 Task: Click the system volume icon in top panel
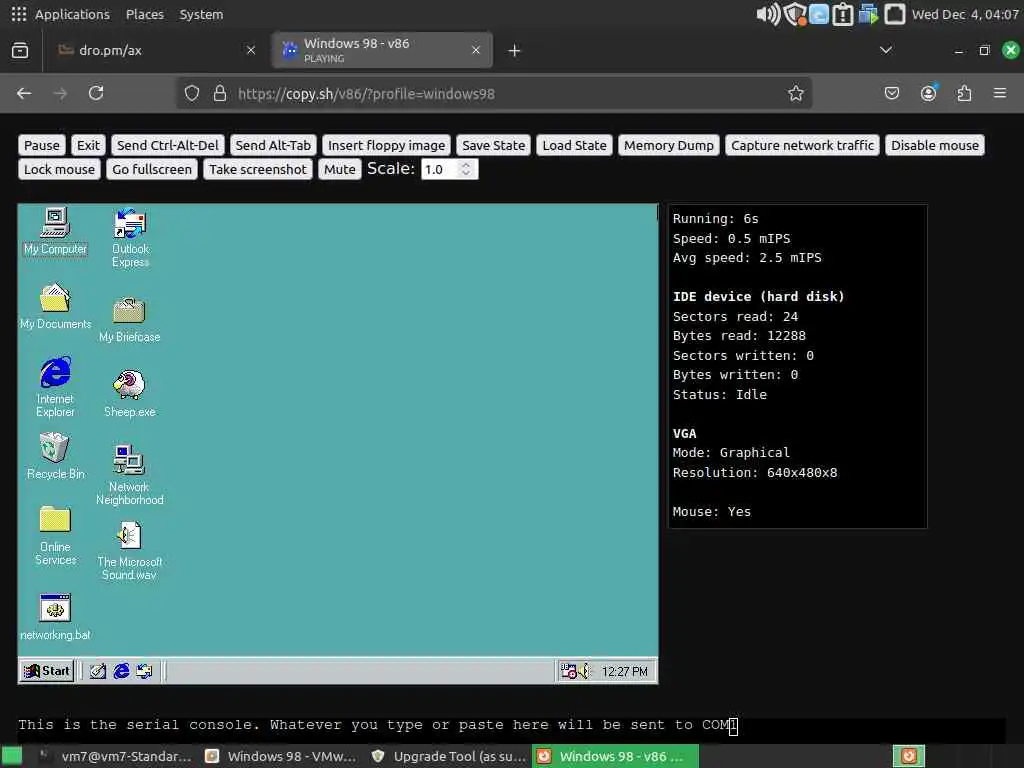[768, 14]
